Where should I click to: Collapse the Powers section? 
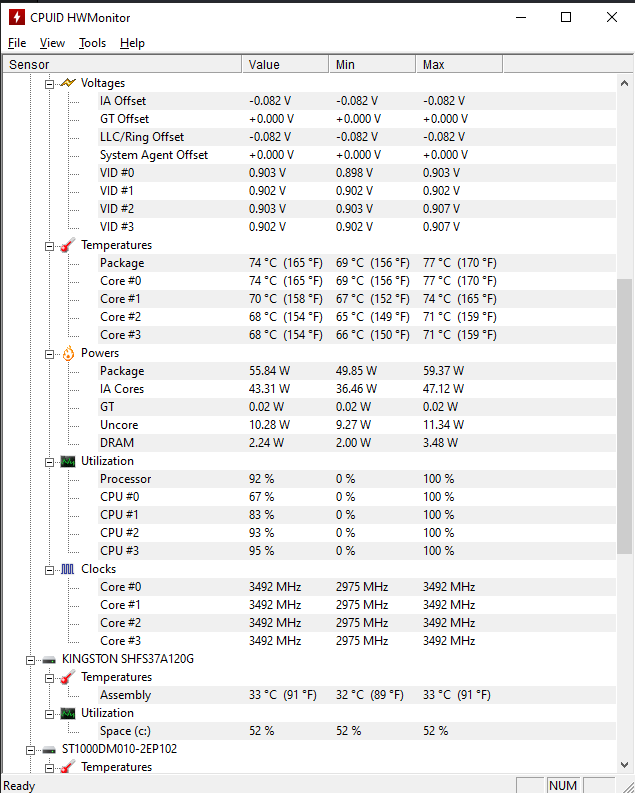[x=49, y=353]
